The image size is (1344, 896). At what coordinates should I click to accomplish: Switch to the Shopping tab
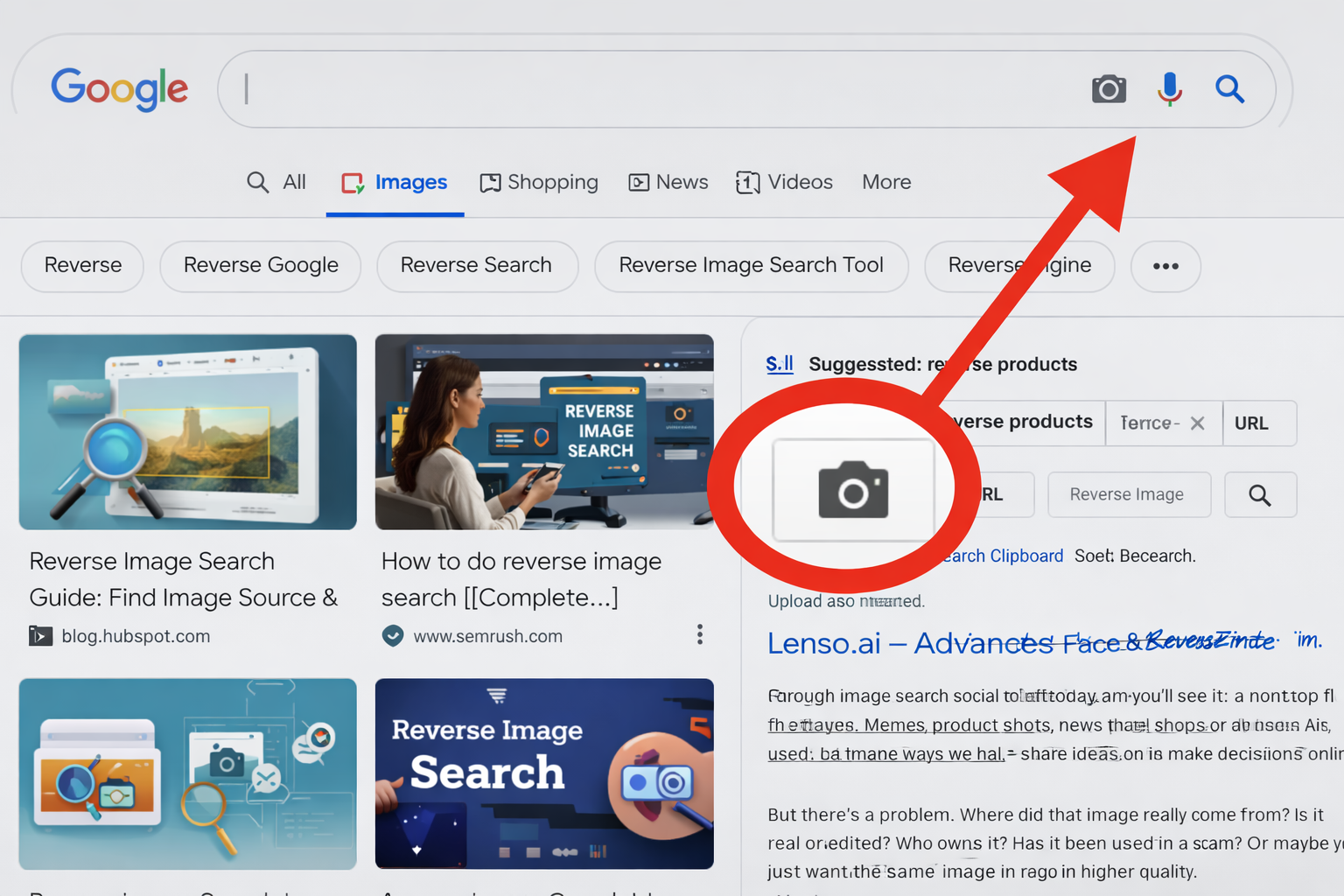click(x=538, y=182)
